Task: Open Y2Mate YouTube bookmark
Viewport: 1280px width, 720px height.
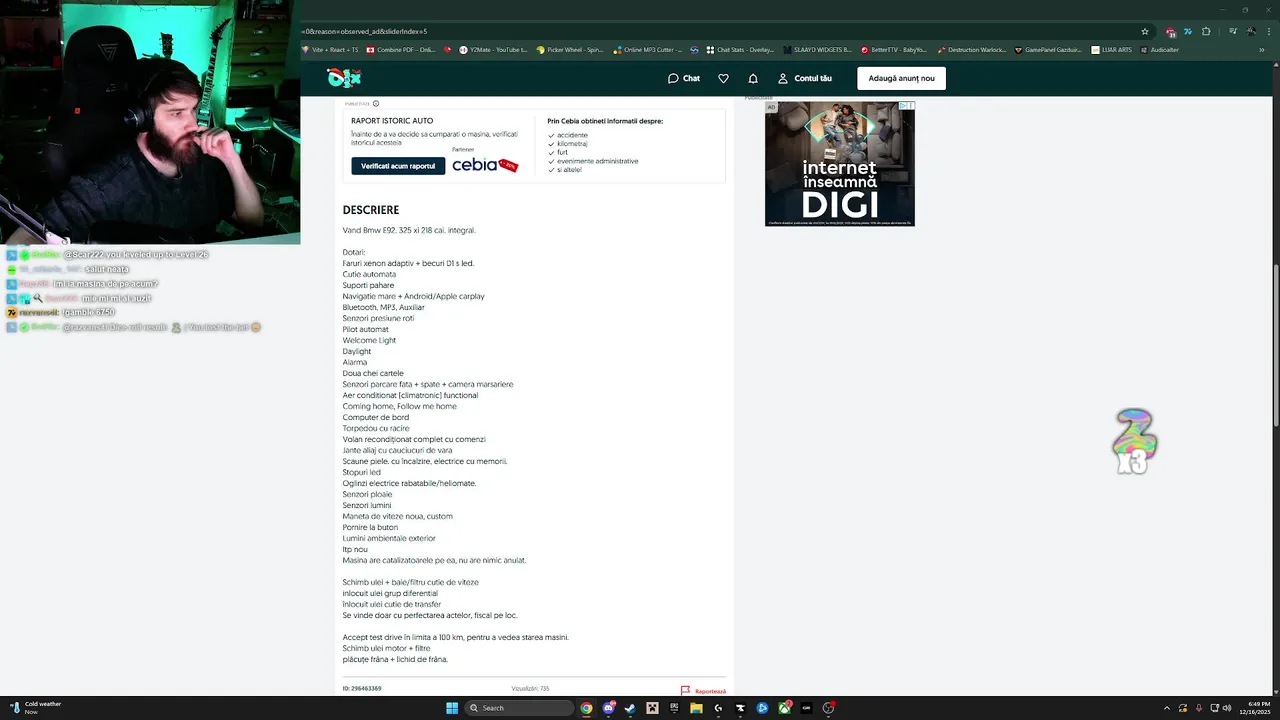Action: 492,49
